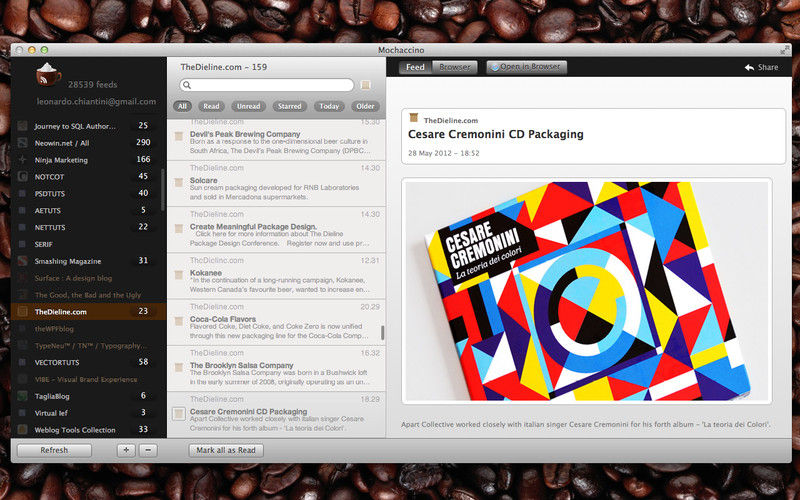This screenshot has height=500, width=800.
Task: Click TheDieline box icon in article header
Action: (x=414, y=118)
